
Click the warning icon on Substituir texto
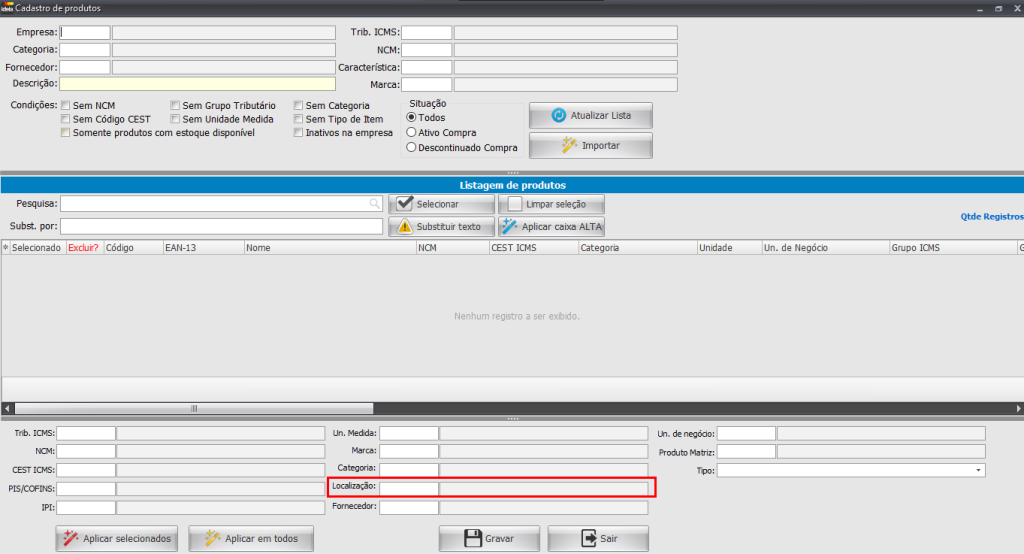pos(404,227)
